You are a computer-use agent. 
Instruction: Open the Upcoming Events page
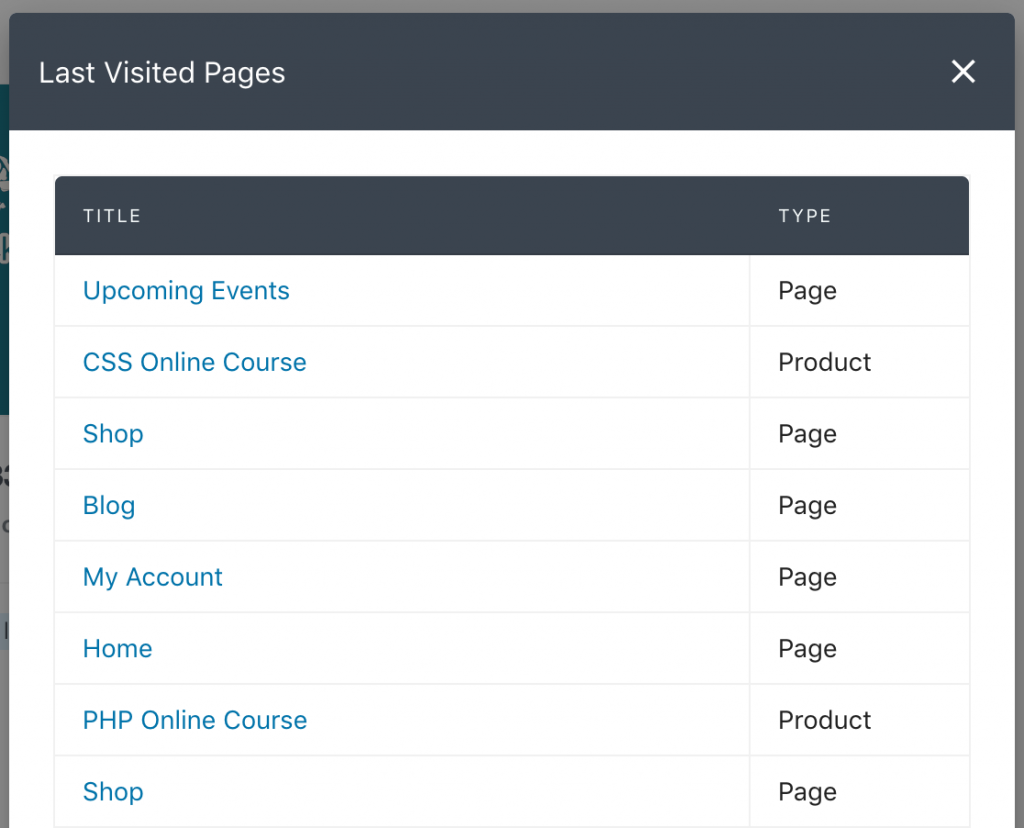pyautogui.click(x=186, y=291)
